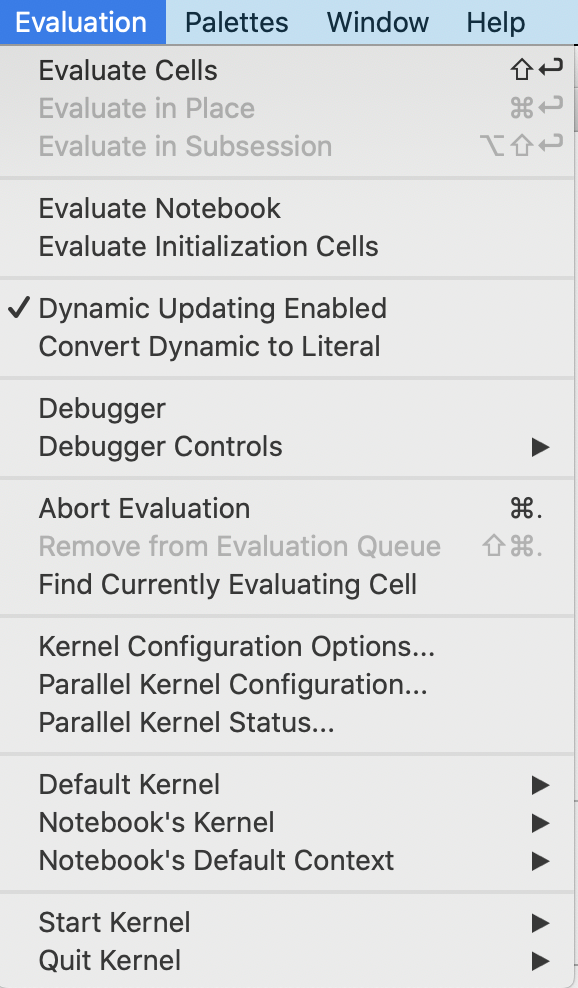Open the Window menu
This screenshot has height=988, width=578.
coord(377,22)
